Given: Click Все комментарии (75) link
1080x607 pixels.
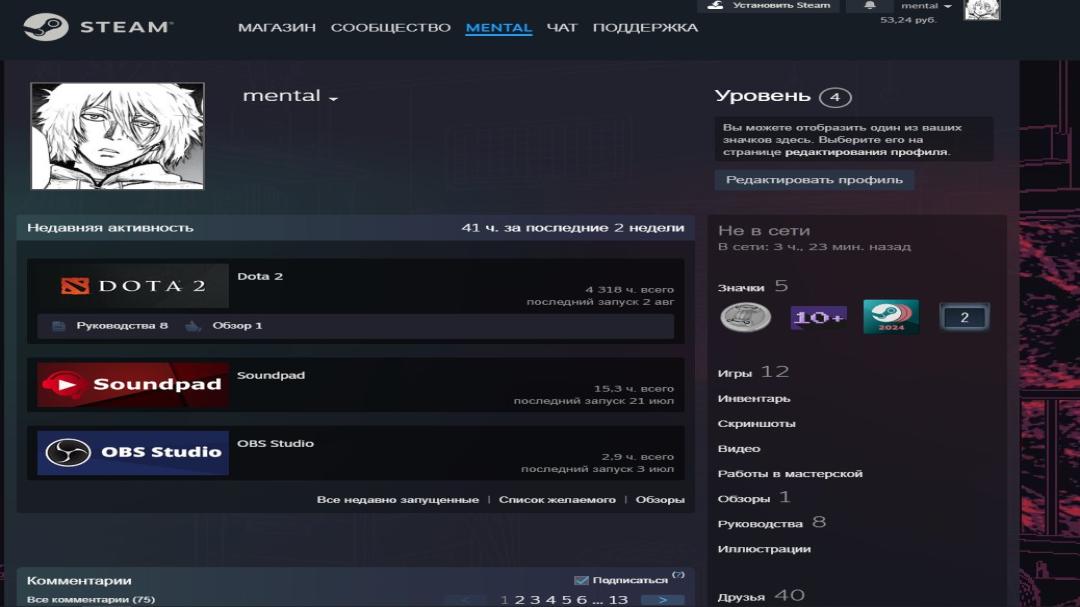Looking at the screenshot, I should pos(91,599).
